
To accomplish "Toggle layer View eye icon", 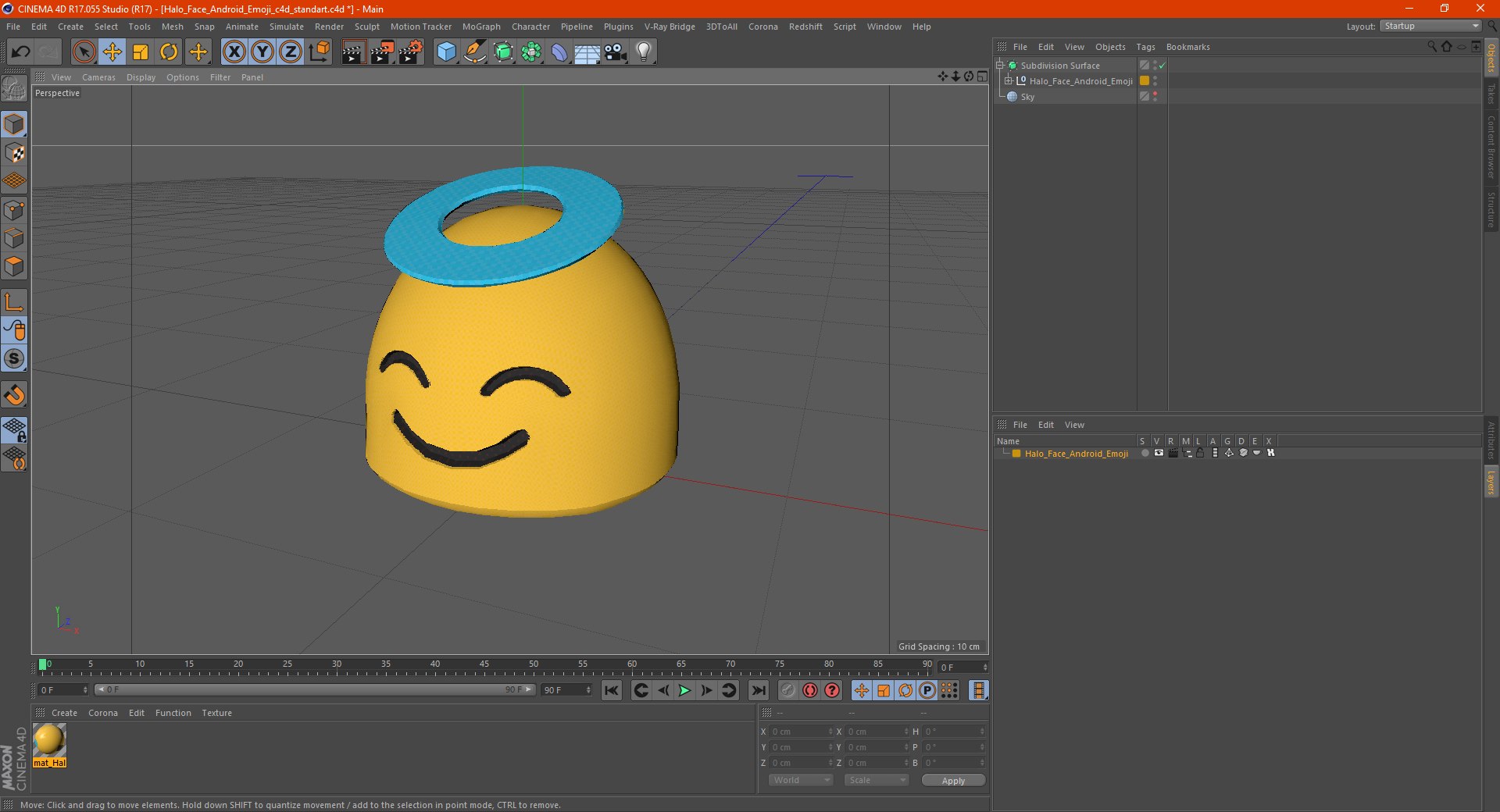I will point(1159,453).
